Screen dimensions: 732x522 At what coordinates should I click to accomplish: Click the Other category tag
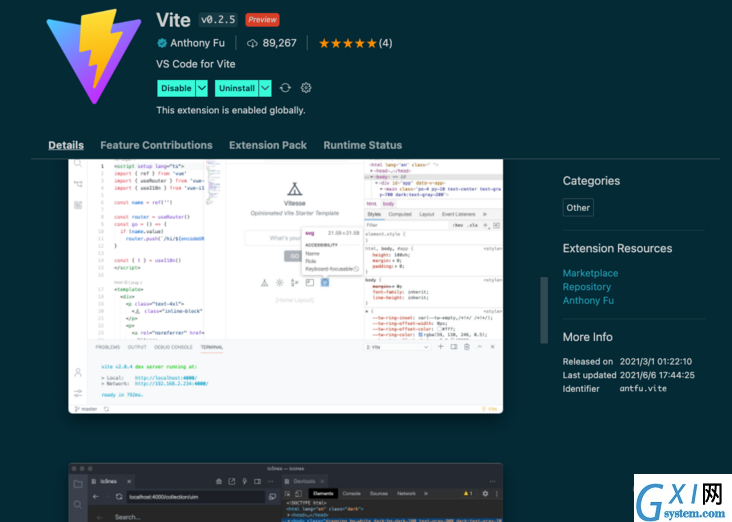[578, 208]
